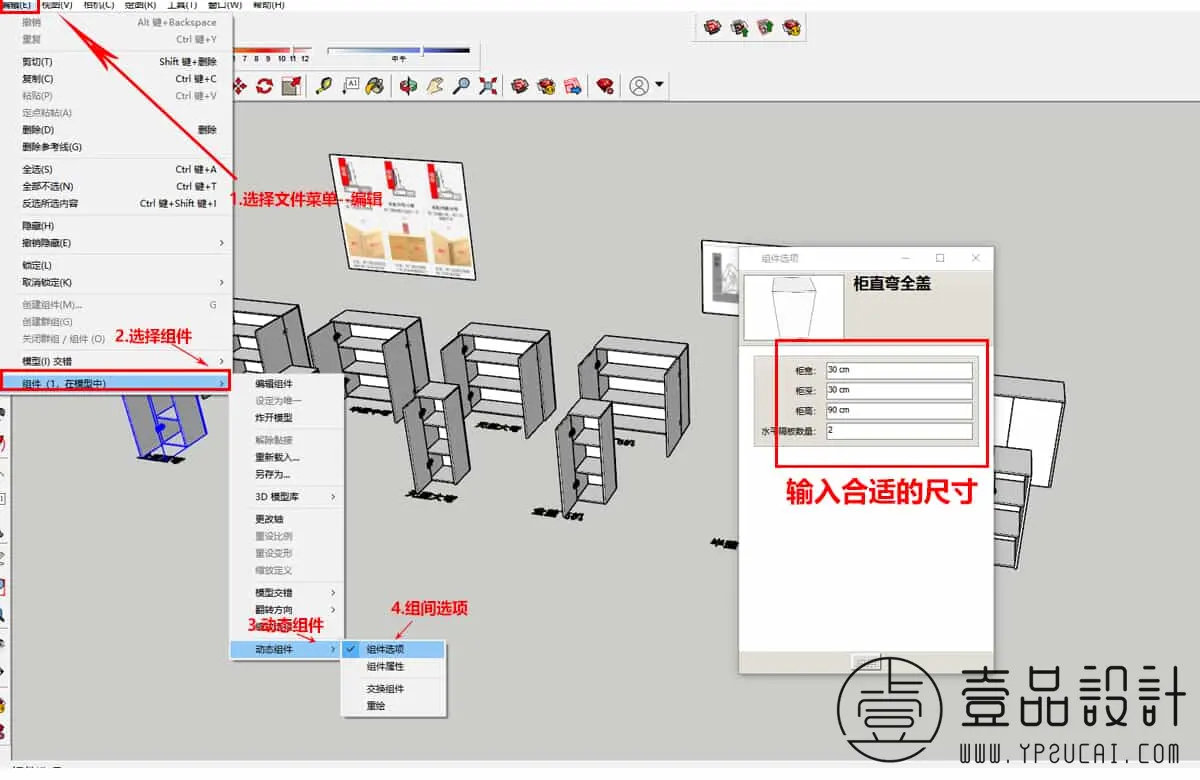Select the Text label tool marked A1

pyautogui.click(x=350, y=86)
